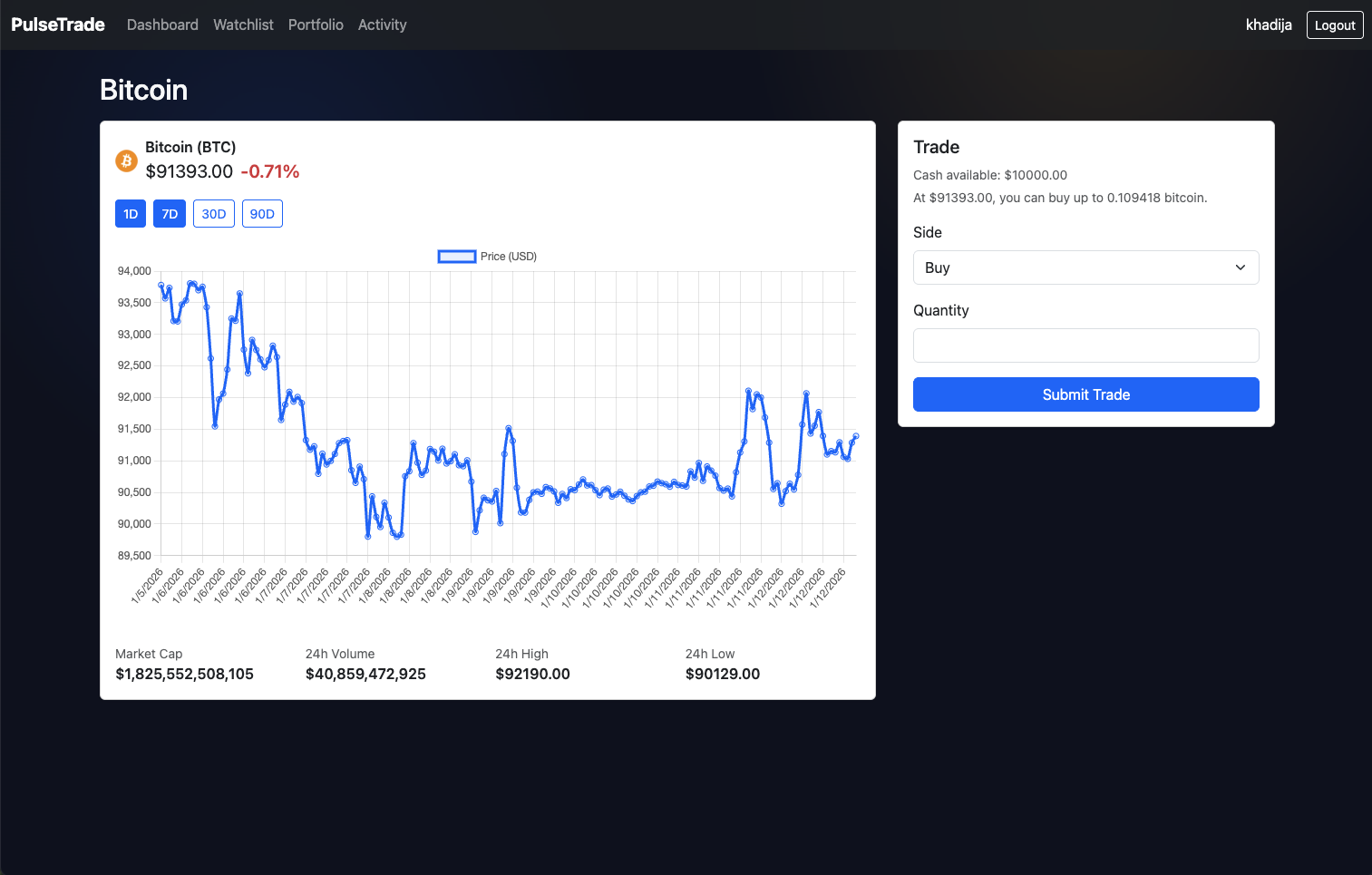Click the Bitcoin page heading

pos(143,90)
